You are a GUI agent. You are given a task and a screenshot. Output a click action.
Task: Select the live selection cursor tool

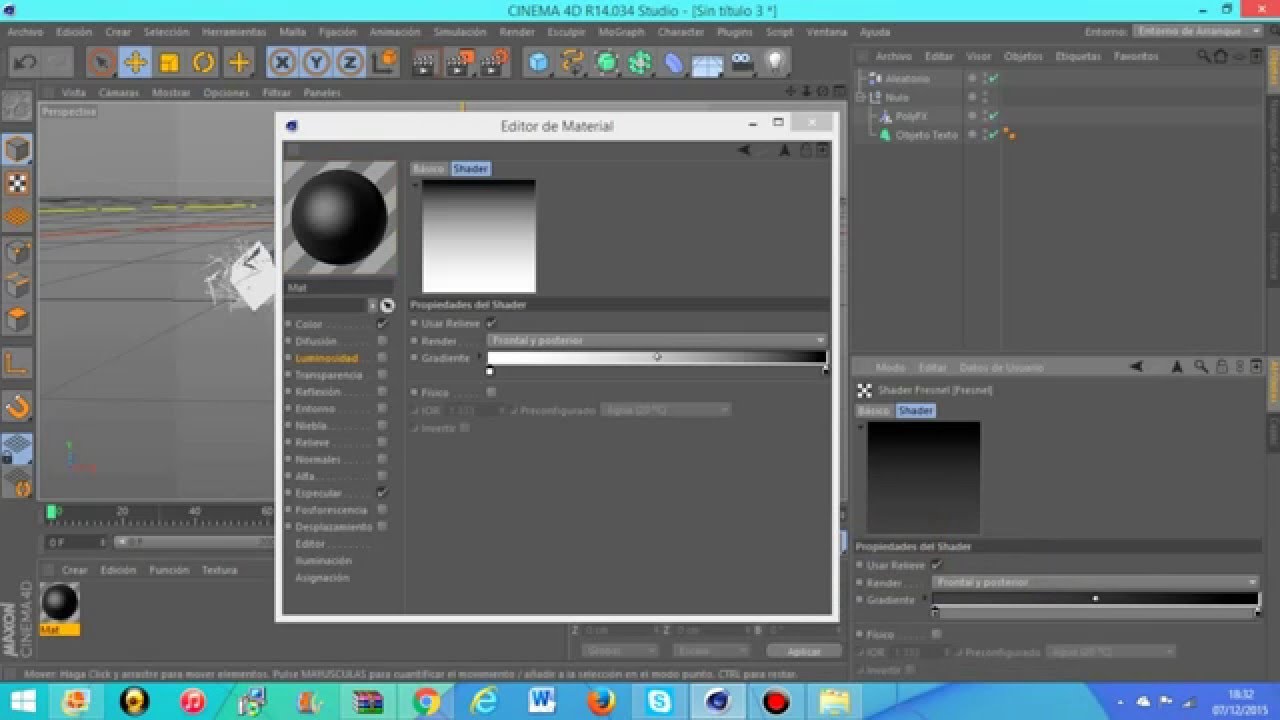[x=101, y=63]
